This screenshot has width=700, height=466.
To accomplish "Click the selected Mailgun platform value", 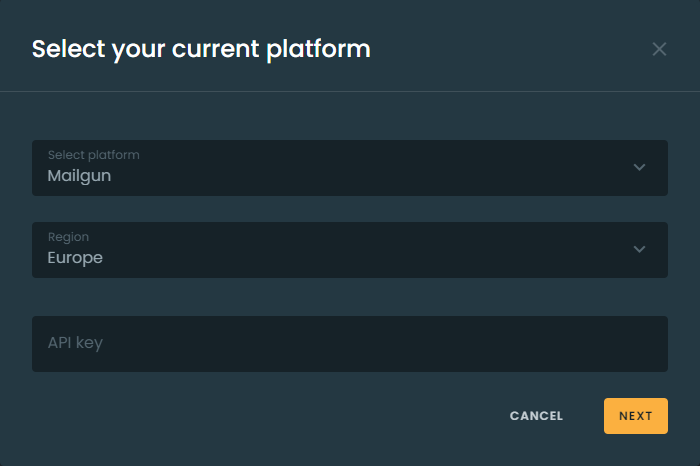I will click(79, 176).
